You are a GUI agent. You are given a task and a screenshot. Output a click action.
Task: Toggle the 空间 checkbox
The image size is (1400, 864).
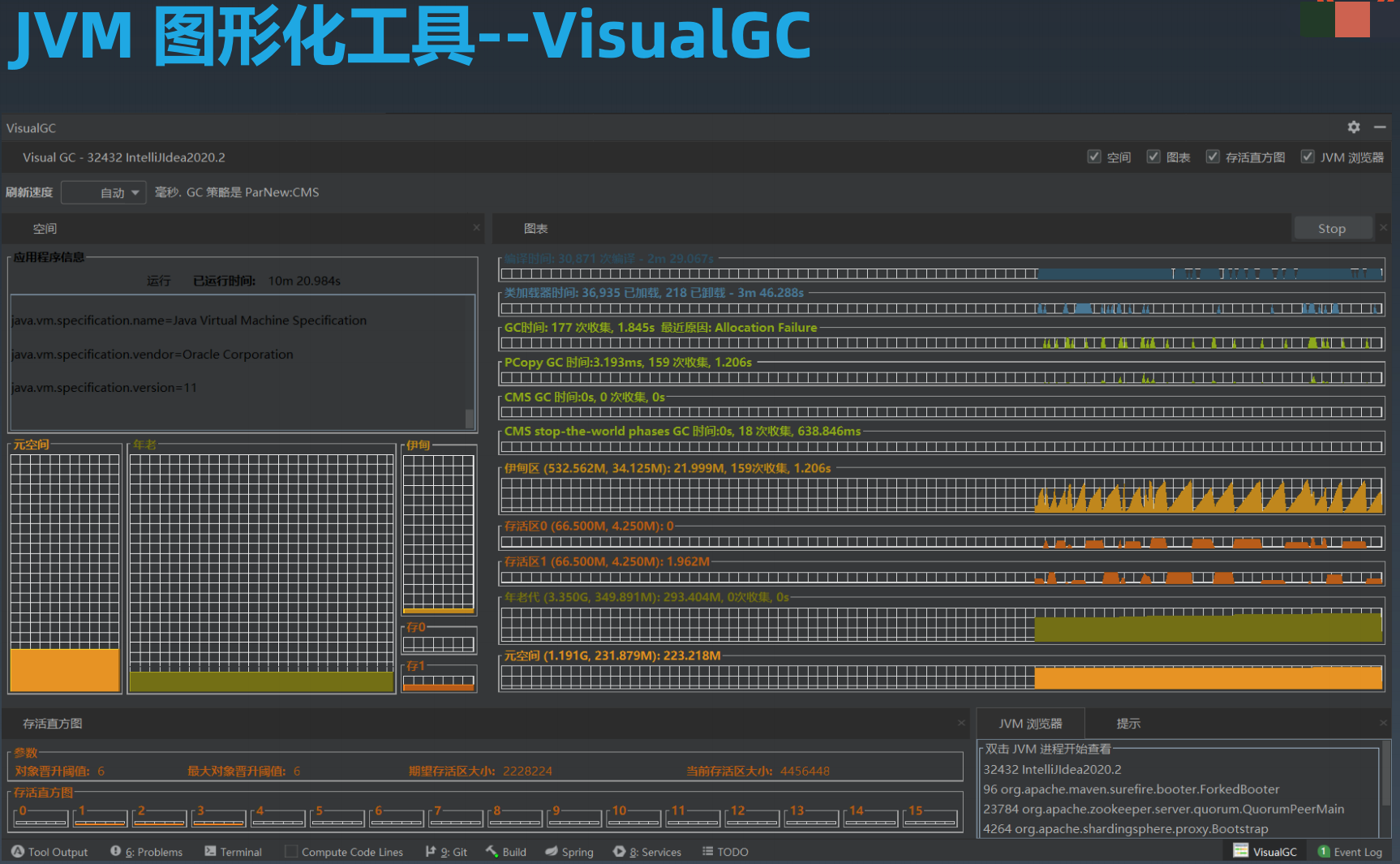(x=1094, y=157)
